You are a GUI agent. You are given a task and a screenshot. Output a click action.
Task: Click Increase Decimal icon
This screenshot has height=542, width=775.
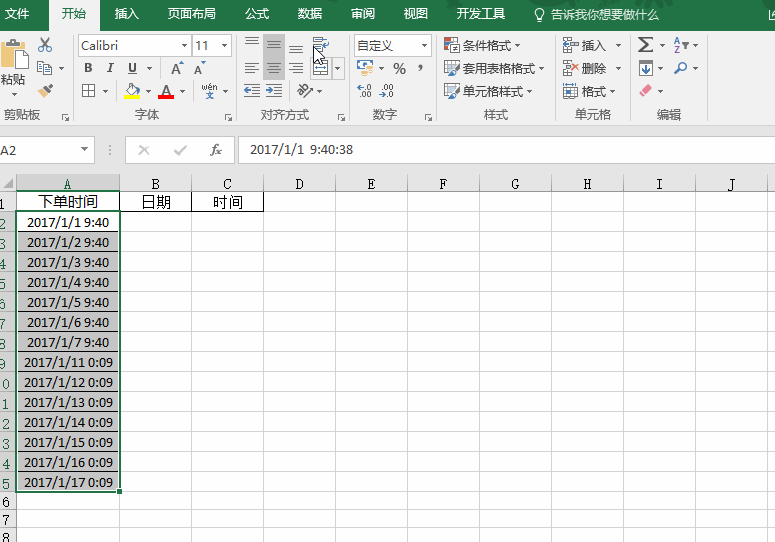point(364,91)
